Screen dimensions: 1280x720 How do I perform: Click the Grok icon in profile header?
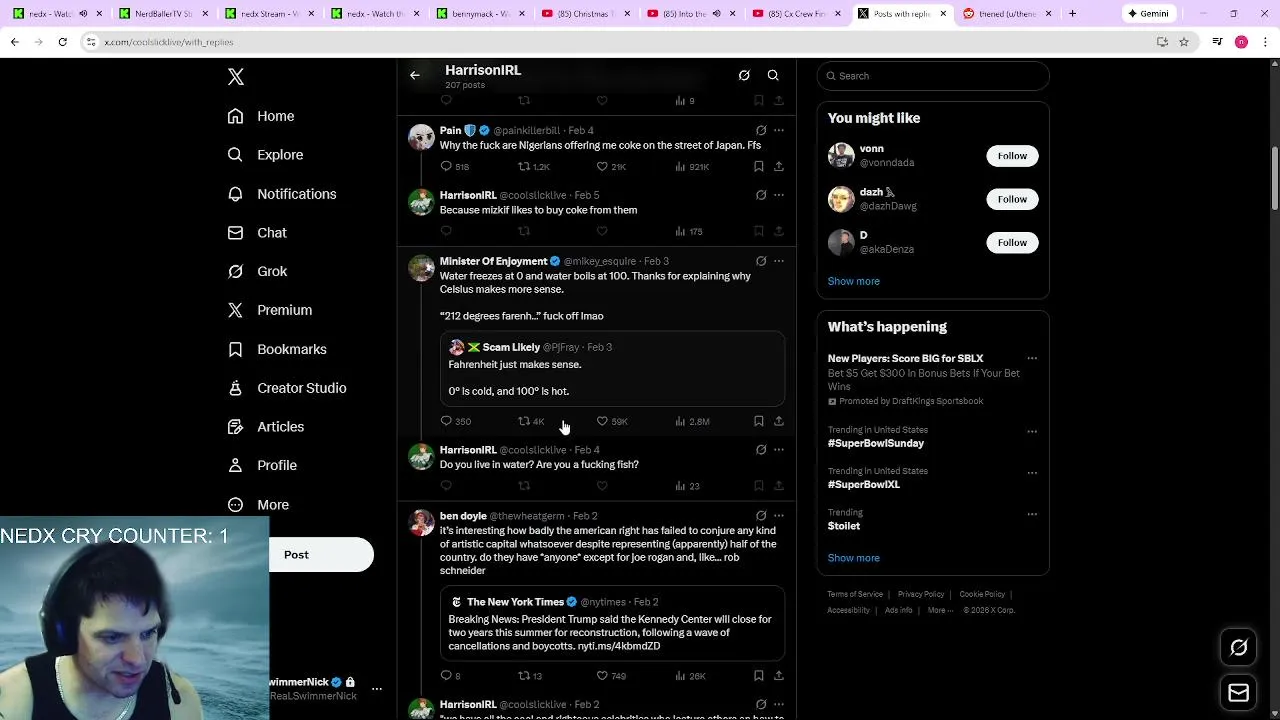(x=744, y=75)
